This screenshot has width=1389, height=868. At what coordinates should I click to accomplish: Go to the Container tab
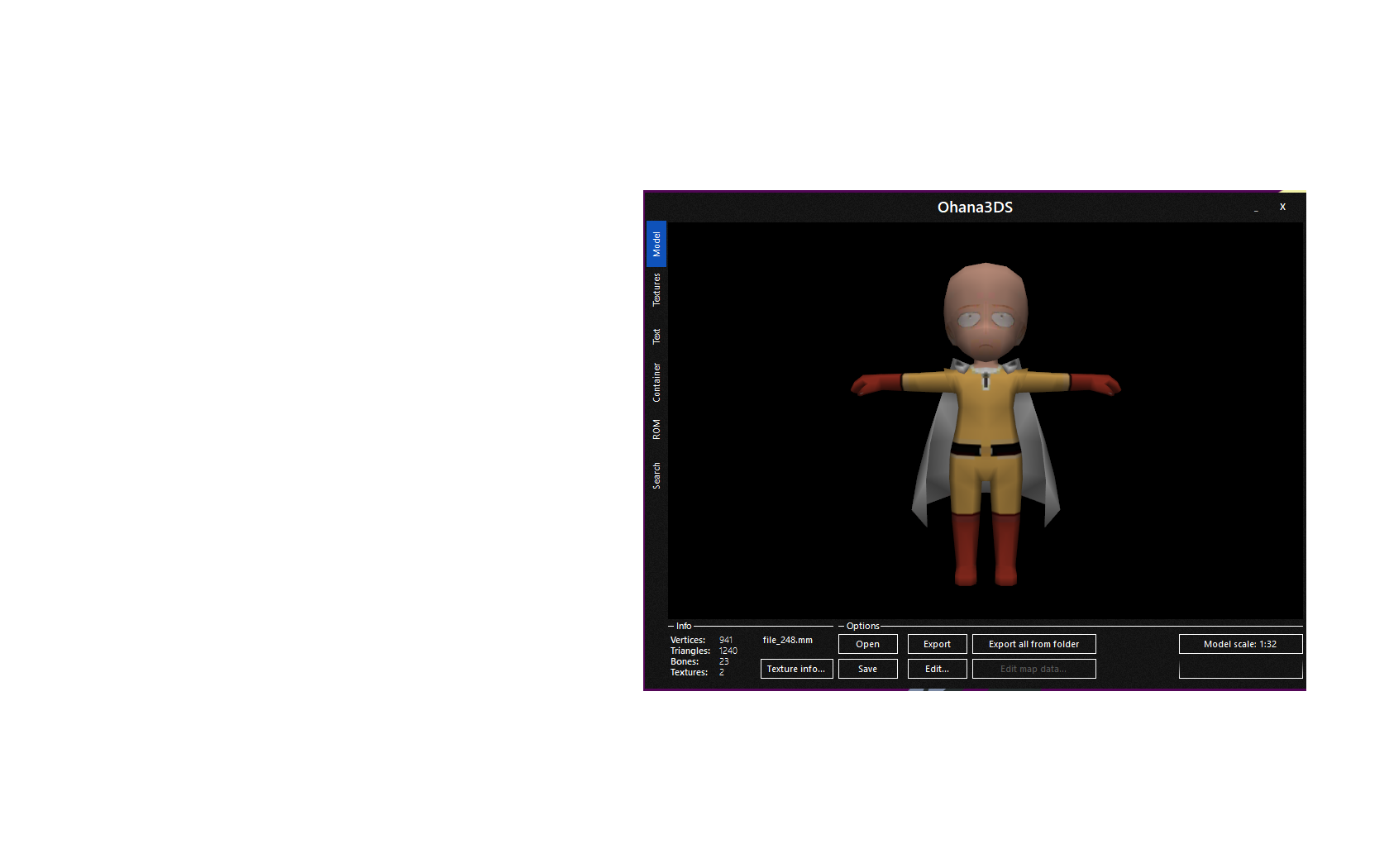click(x=656, y=383)
